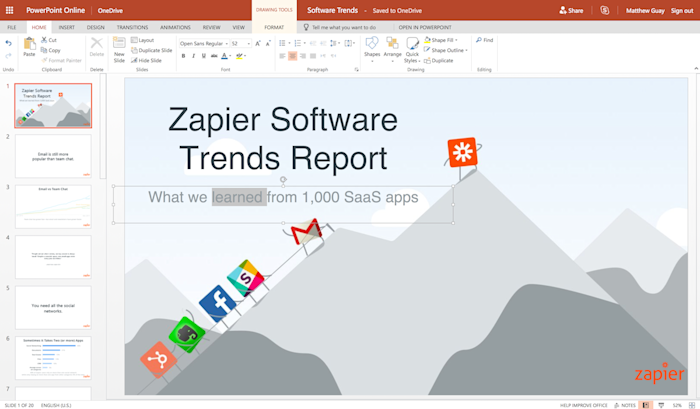This screenshot has width=700, height=409.
Task: Click the Delete slide icon
Action: click(x=96, y=47)
